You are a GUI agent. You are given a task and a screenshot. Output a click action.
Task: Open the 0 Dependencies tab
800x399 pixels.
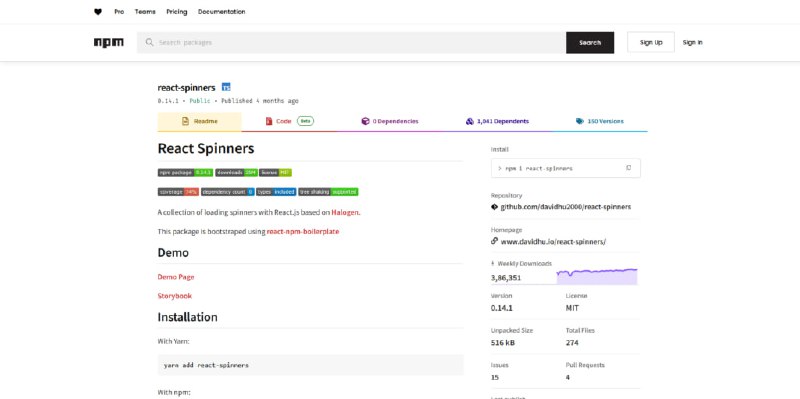click(x=390, y=121)
